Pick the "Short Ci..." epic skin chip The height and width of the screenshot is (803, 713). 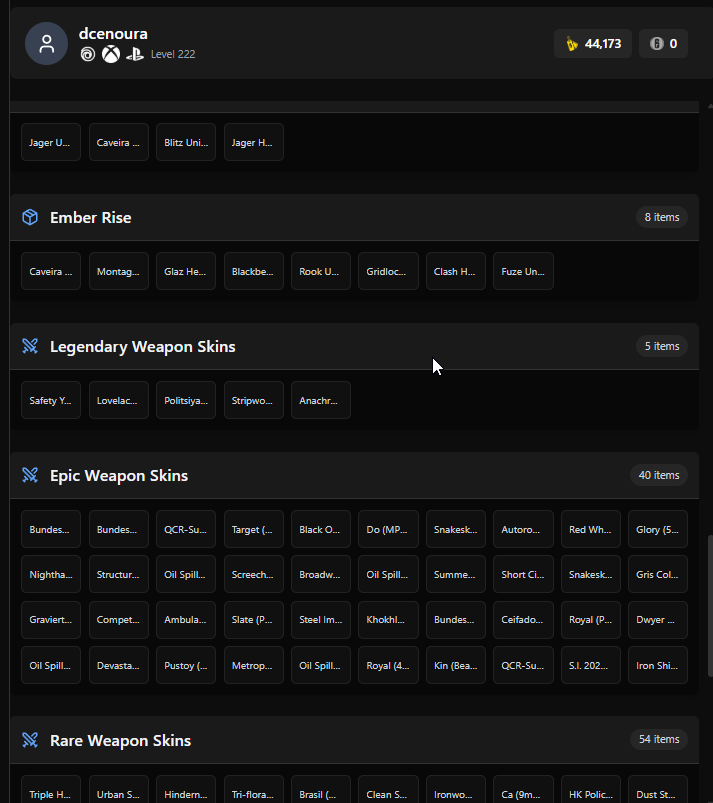[x=523, y=575]
